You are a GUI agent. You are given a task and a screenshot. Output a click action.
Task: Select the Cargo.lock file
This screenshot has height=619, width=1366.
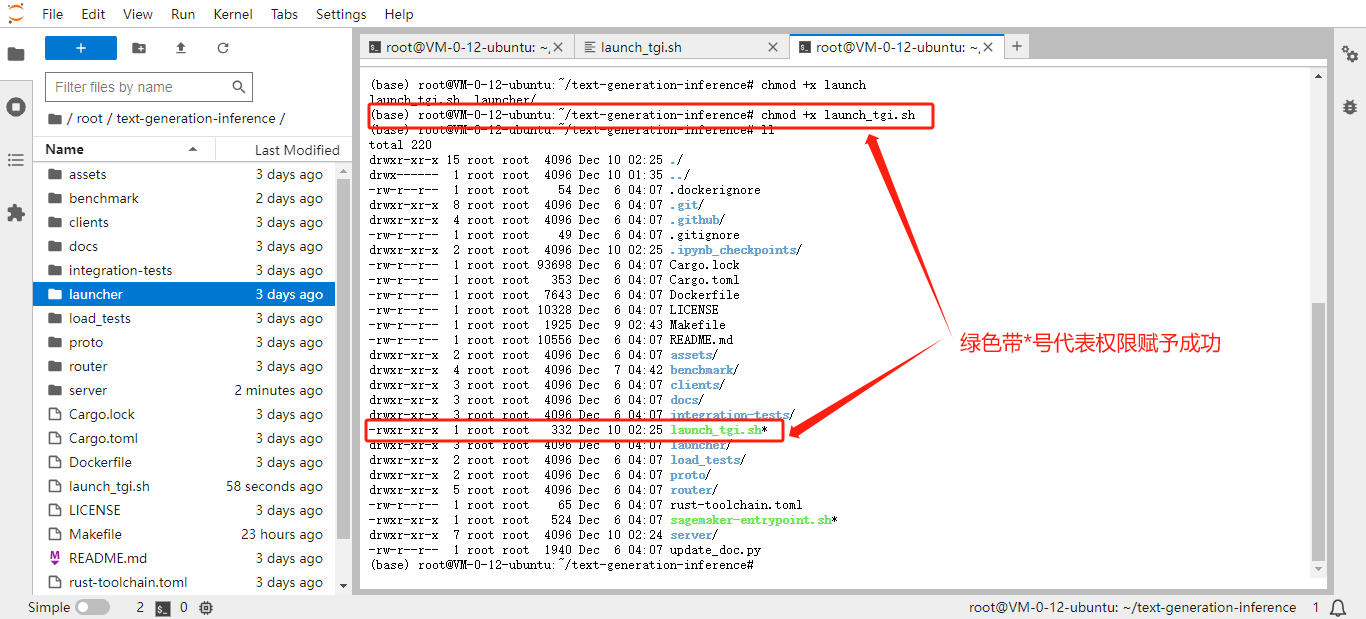point(184,414)
